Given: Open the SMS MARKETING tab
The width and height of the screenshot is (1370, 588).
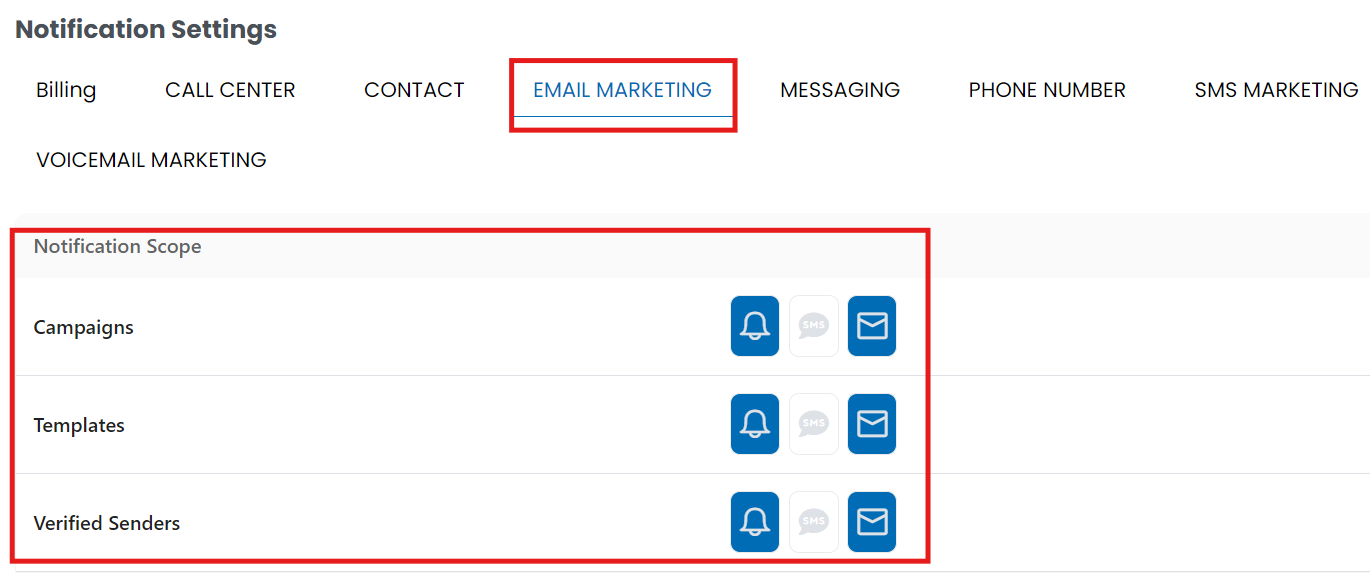Looking at the screenshot, I should pos(1276,90).
